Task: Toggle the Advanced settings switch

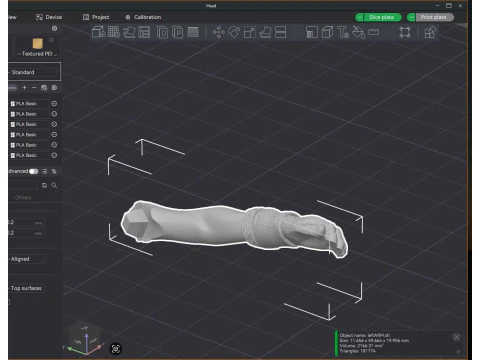Action: coord(34,171)
